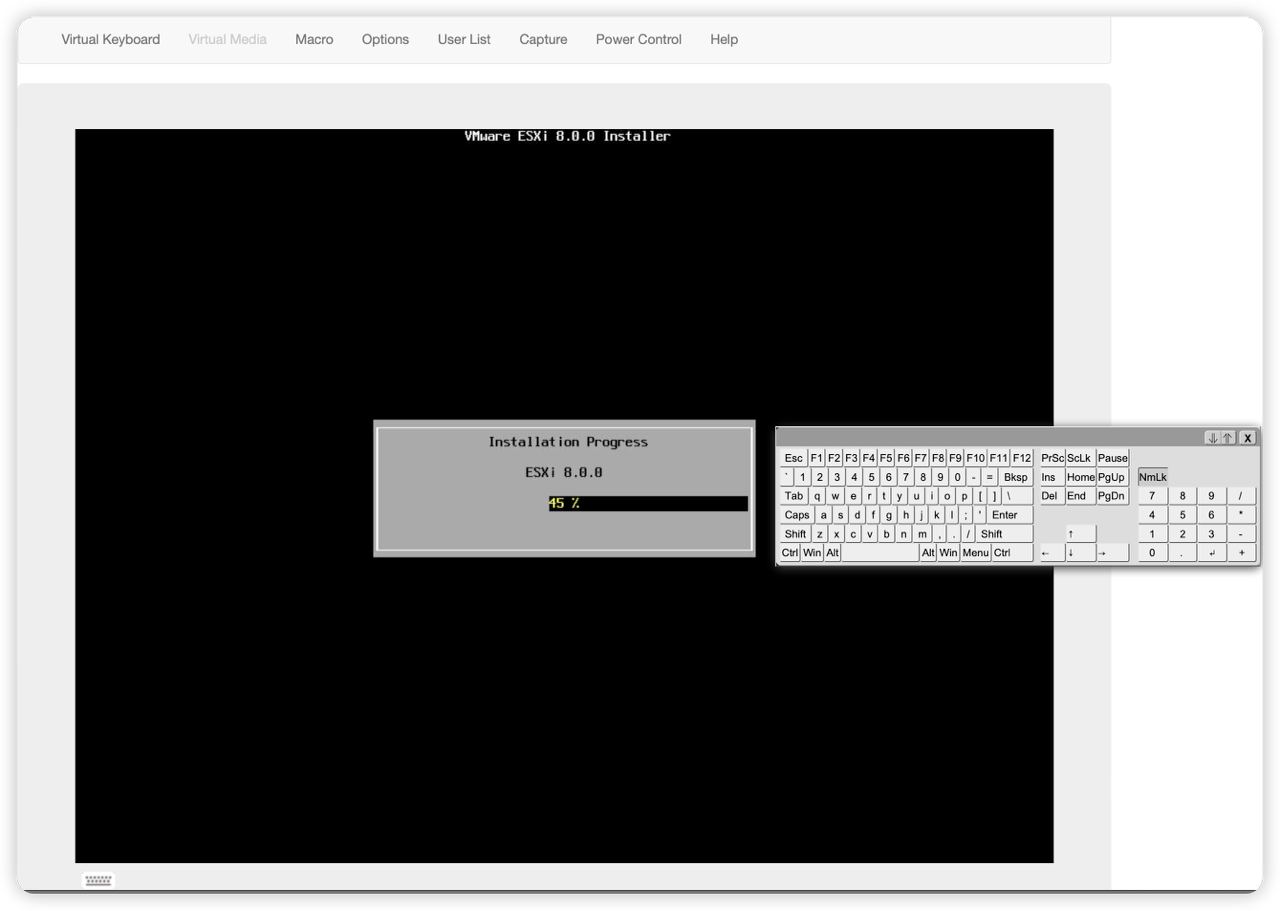Click the PgUp key
Screen dimensions: 1280x911
click(x=1113, y=477)
